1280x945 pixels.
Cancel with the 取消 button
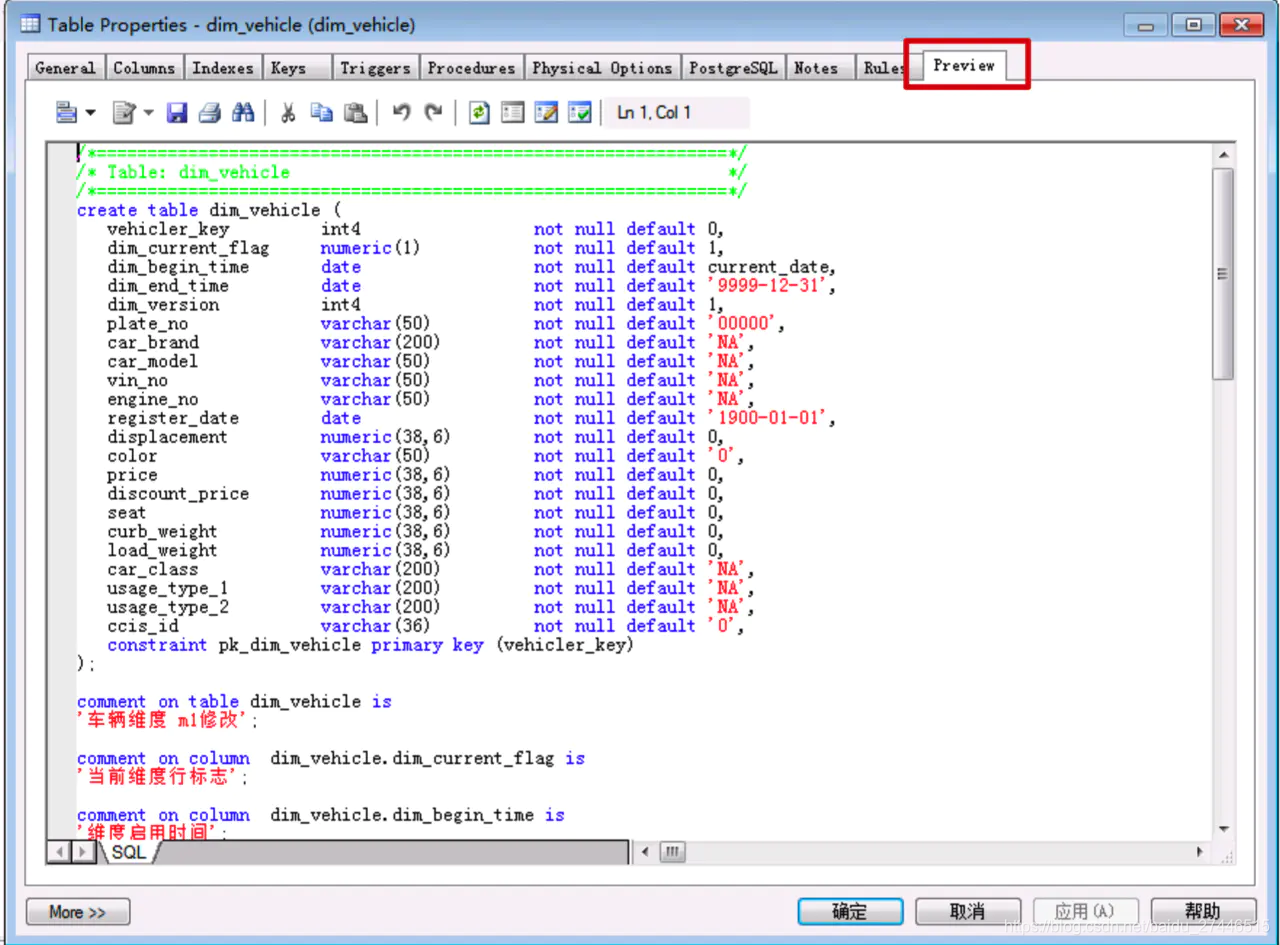pyautogui.click(x=968, y=912)
